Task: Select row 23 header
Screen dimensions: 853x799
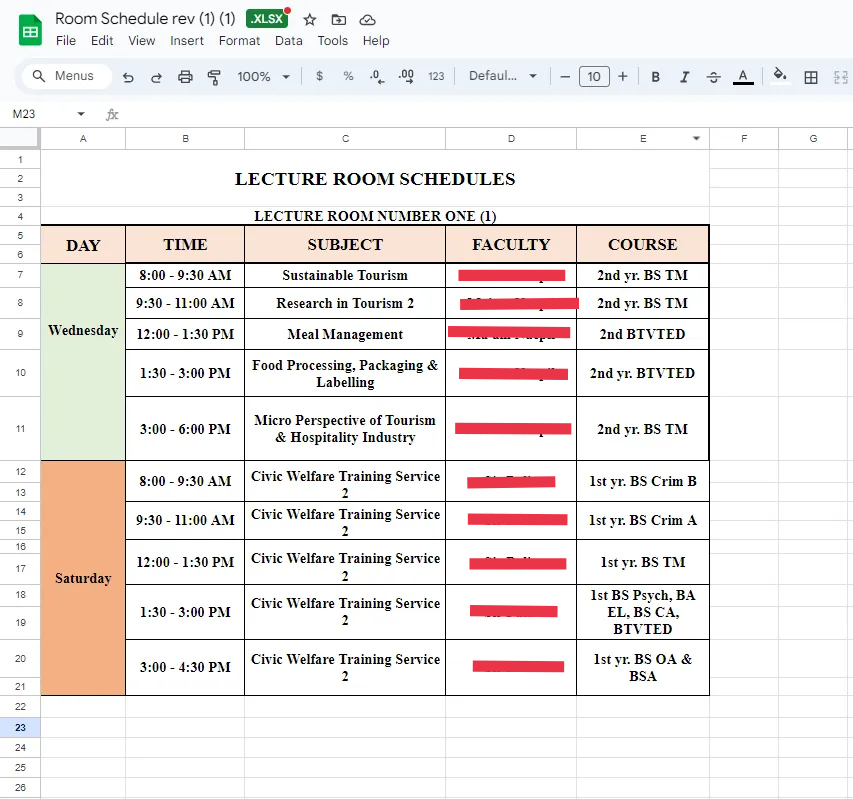Action: click(x=20, y=727)
